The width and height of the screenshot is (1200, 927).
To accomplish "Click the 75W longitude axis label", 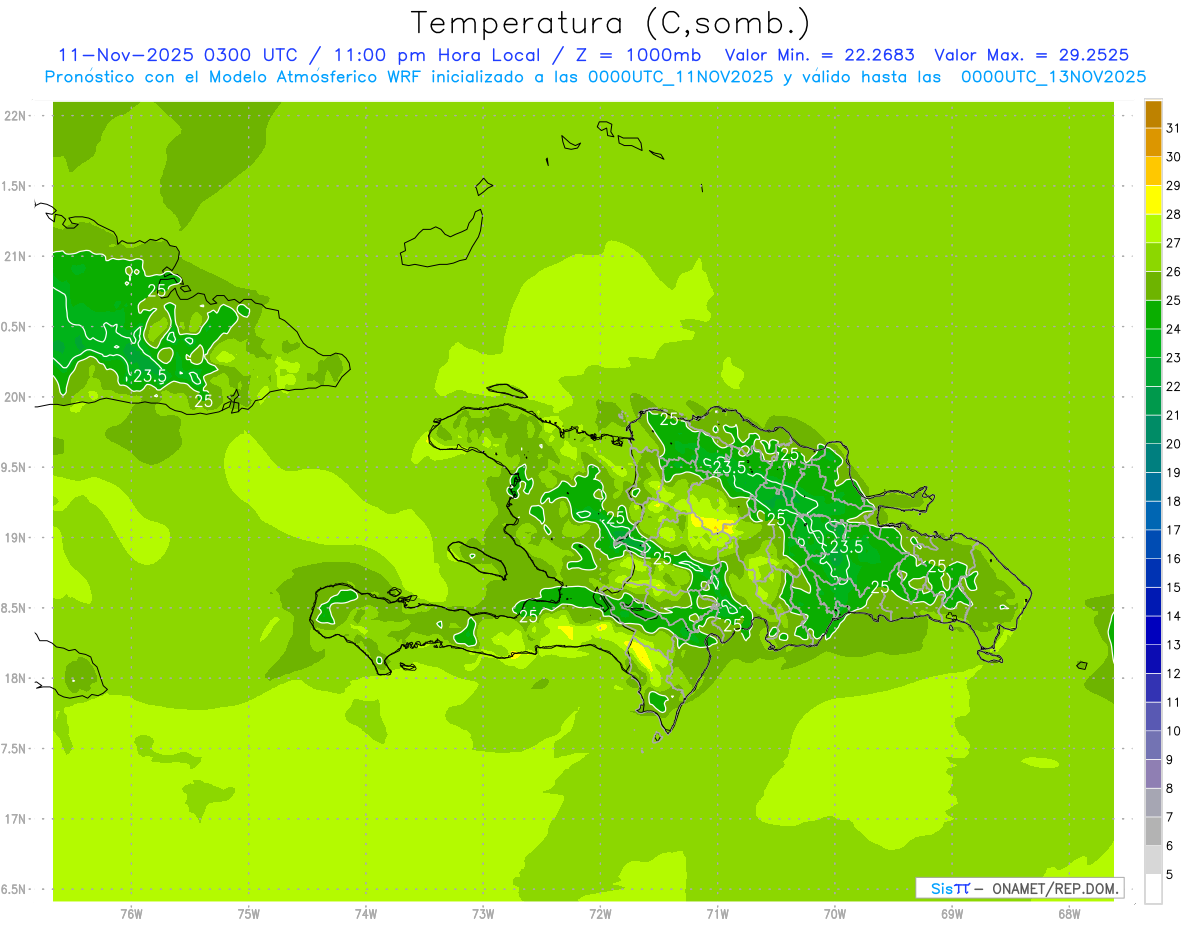I will coord(248,913).
